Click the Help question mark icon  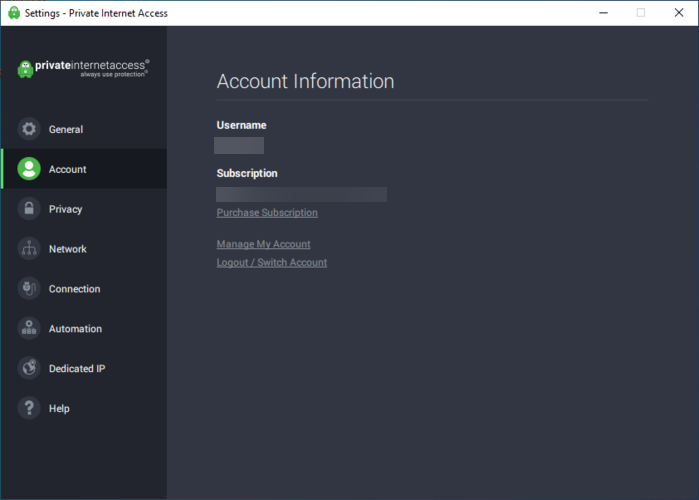tap(29, 408)
